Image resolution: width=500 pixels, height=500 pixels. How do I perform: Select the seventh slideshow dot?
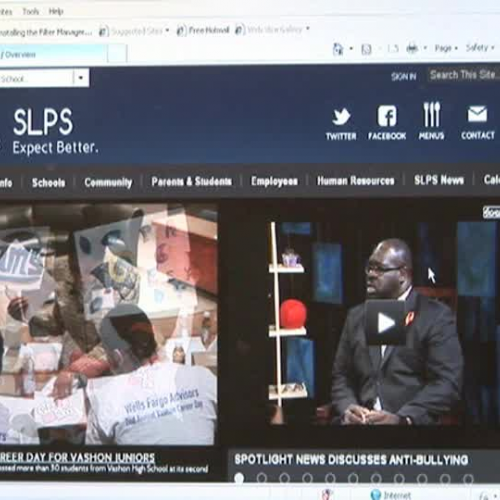pos(376,478)
